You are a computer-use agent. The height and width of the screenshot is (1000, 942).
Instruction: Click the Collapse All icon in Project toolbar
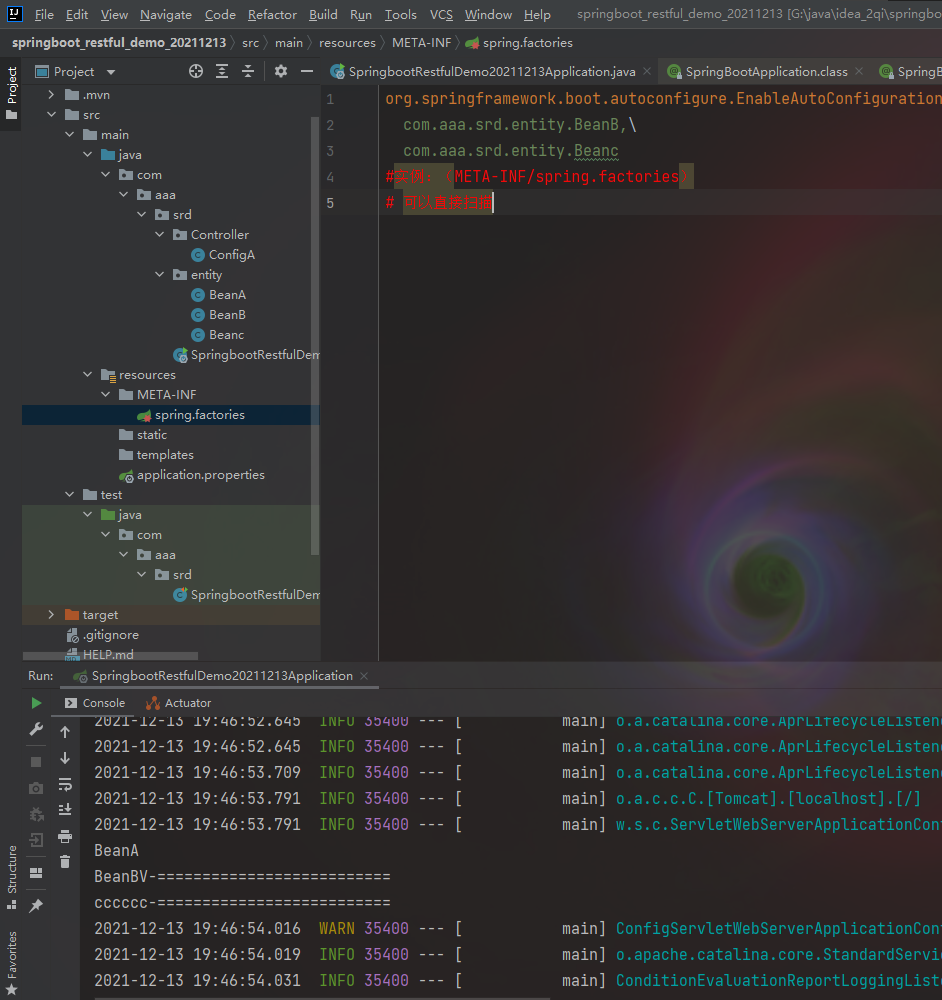pyautogui.click(x=247, y=71)
